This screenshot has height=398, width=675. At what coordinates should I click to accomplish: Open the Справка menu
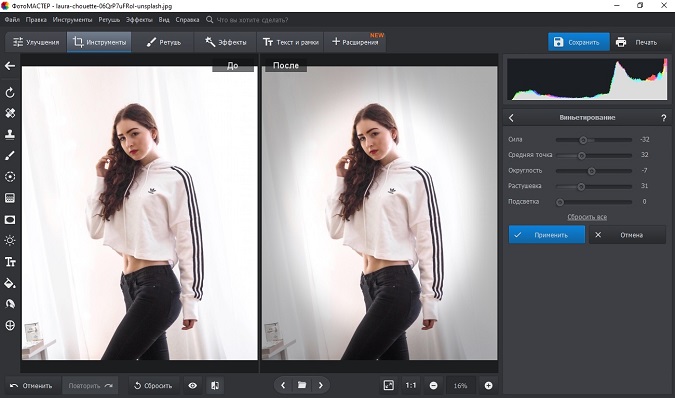(x=187, y=20)
